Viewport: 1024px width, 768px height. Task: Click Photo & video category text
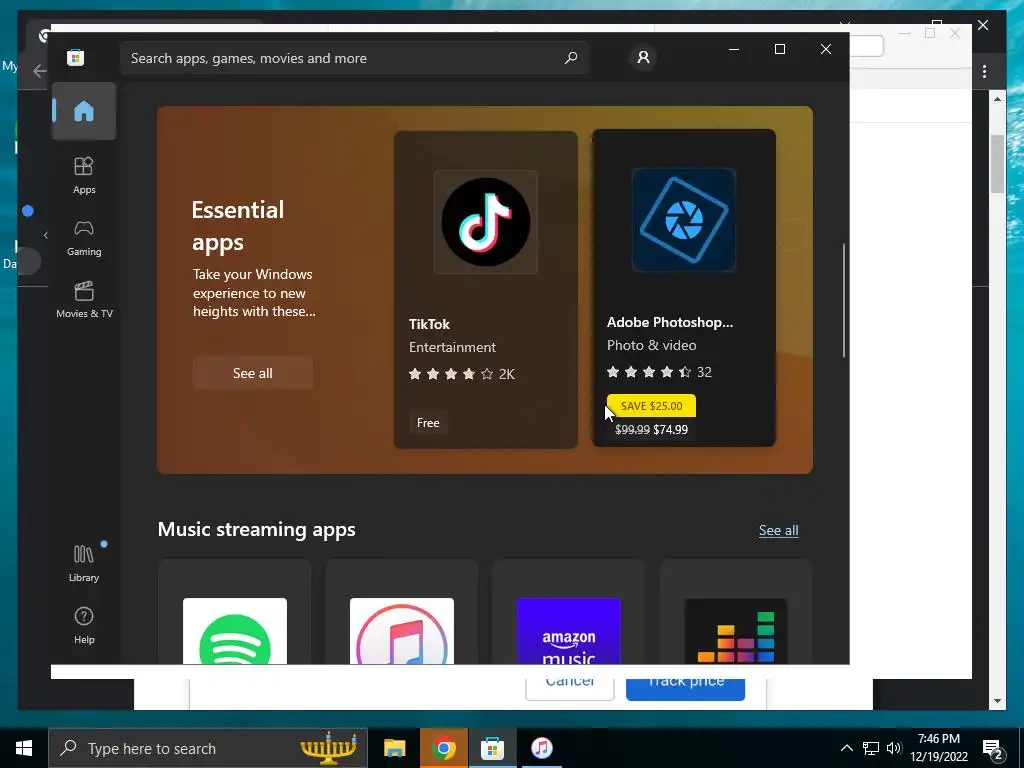click(x=651, y=345)
